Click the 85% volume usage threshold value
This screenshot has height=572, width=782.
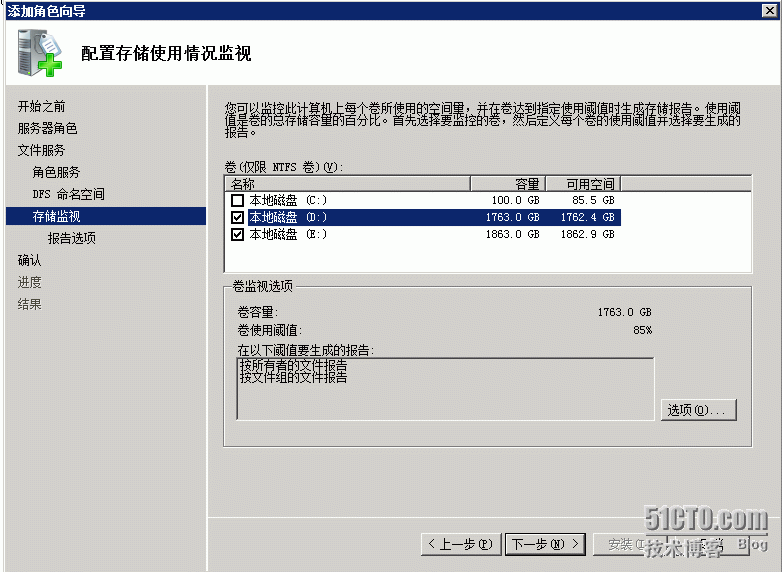pos(642,330)
